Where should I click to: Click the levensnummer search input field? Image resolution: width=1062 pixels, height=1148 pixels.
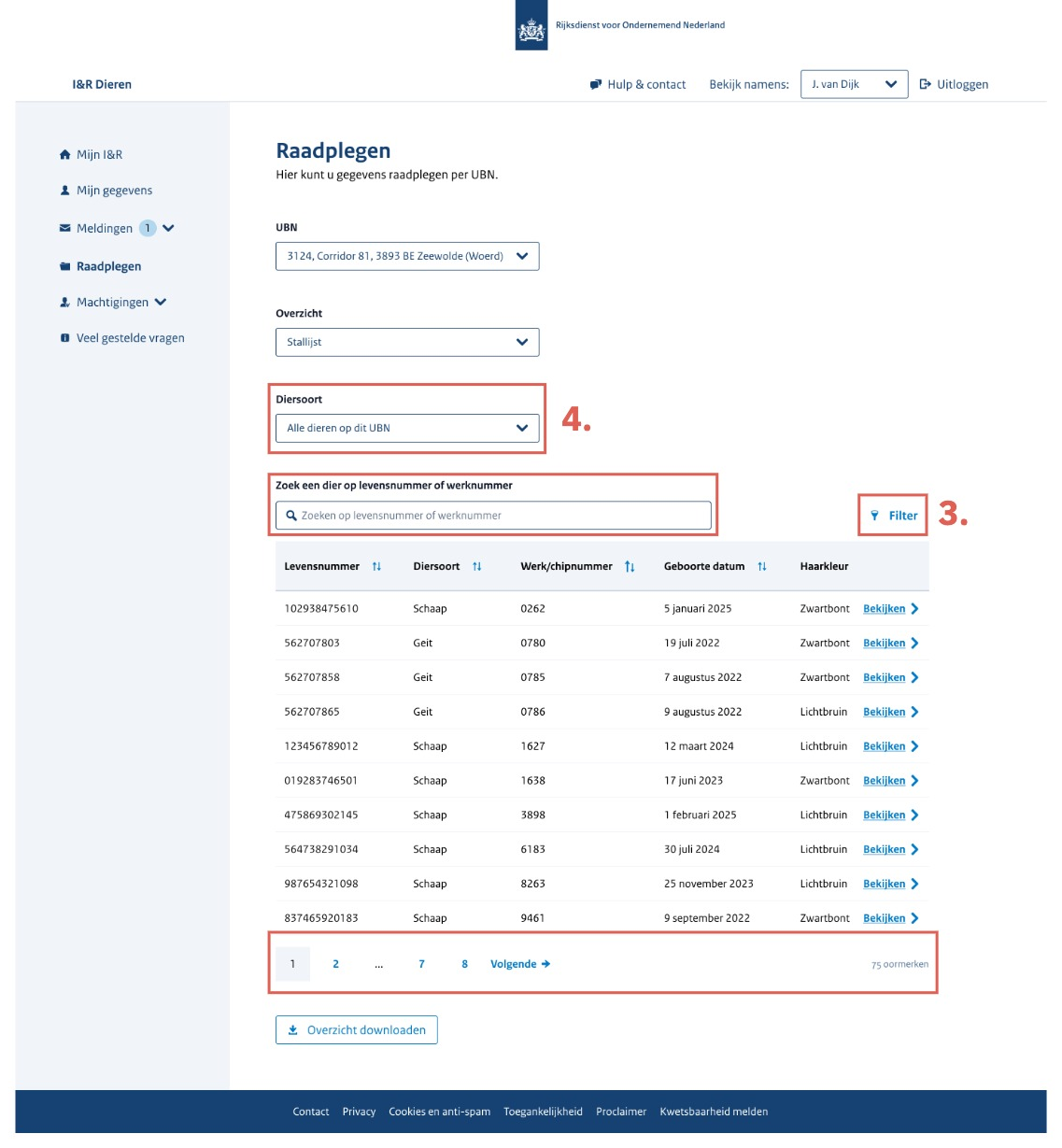point(493,516)
